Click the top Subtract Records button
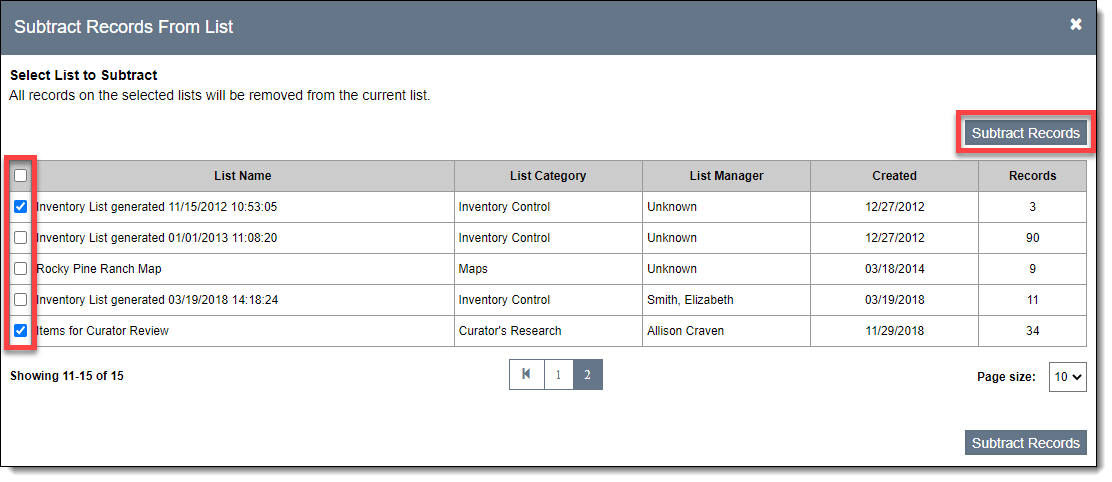This screenshot has height=482, width=1112. click(x=1025, y=133)
